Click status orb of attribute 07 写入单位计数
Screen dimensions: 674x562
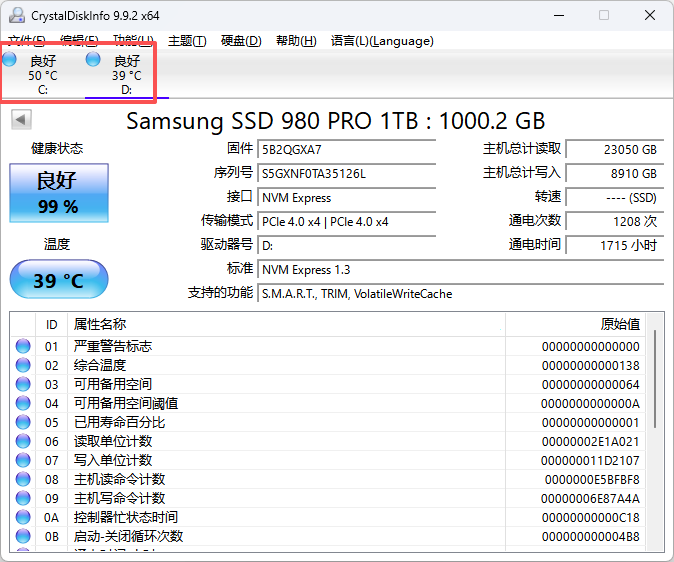coord(23,460)
